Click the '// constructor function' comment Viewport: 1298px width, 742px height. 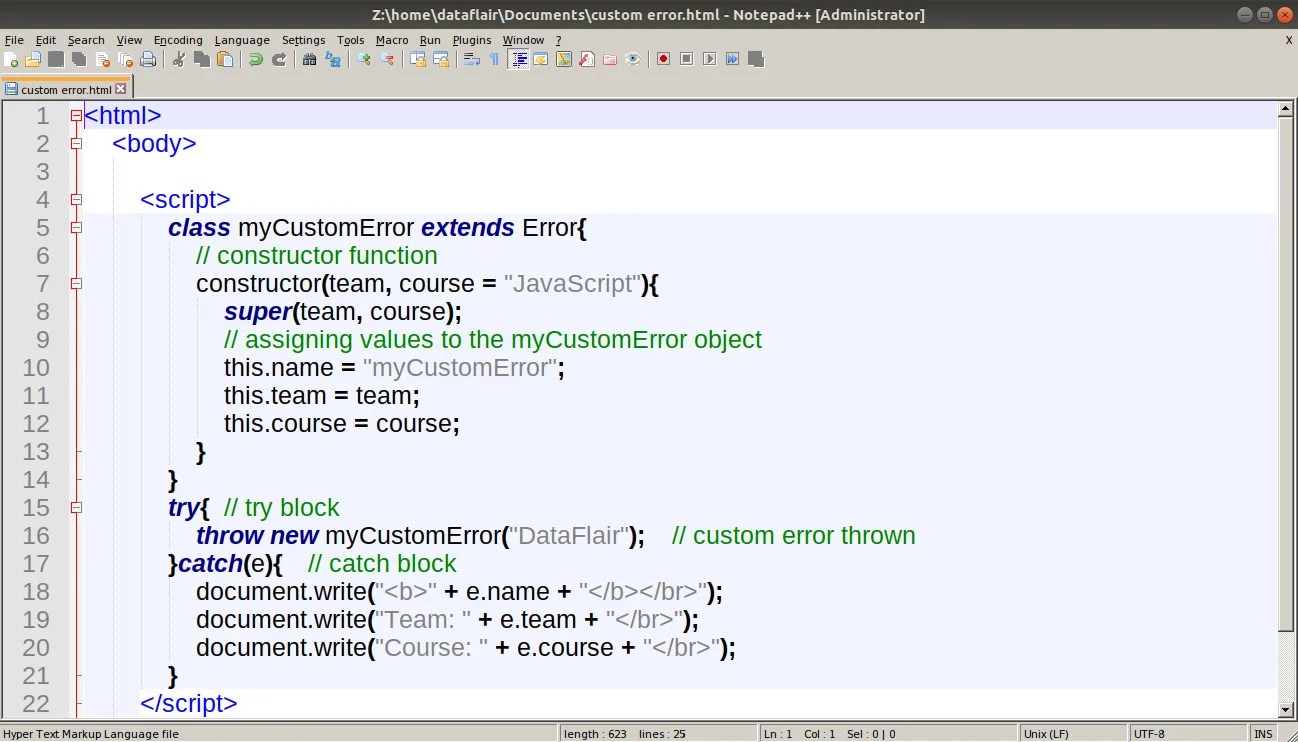(x=317, y=256)
